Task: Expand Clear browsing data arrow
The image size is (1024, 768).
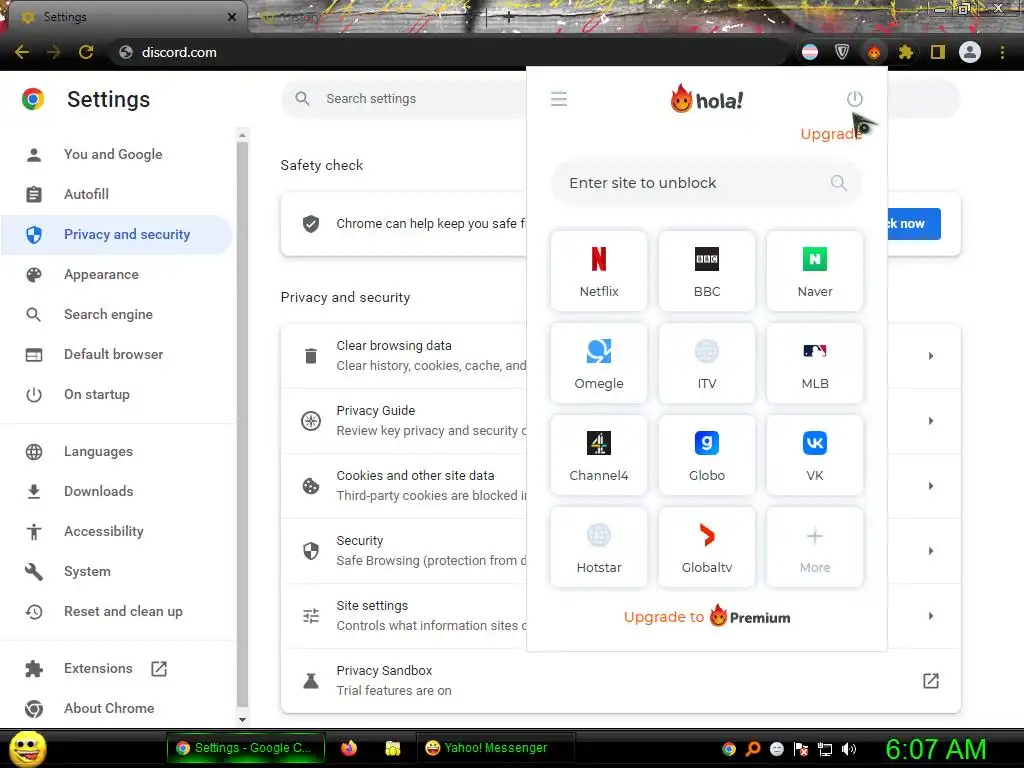Action: point(931,356)
